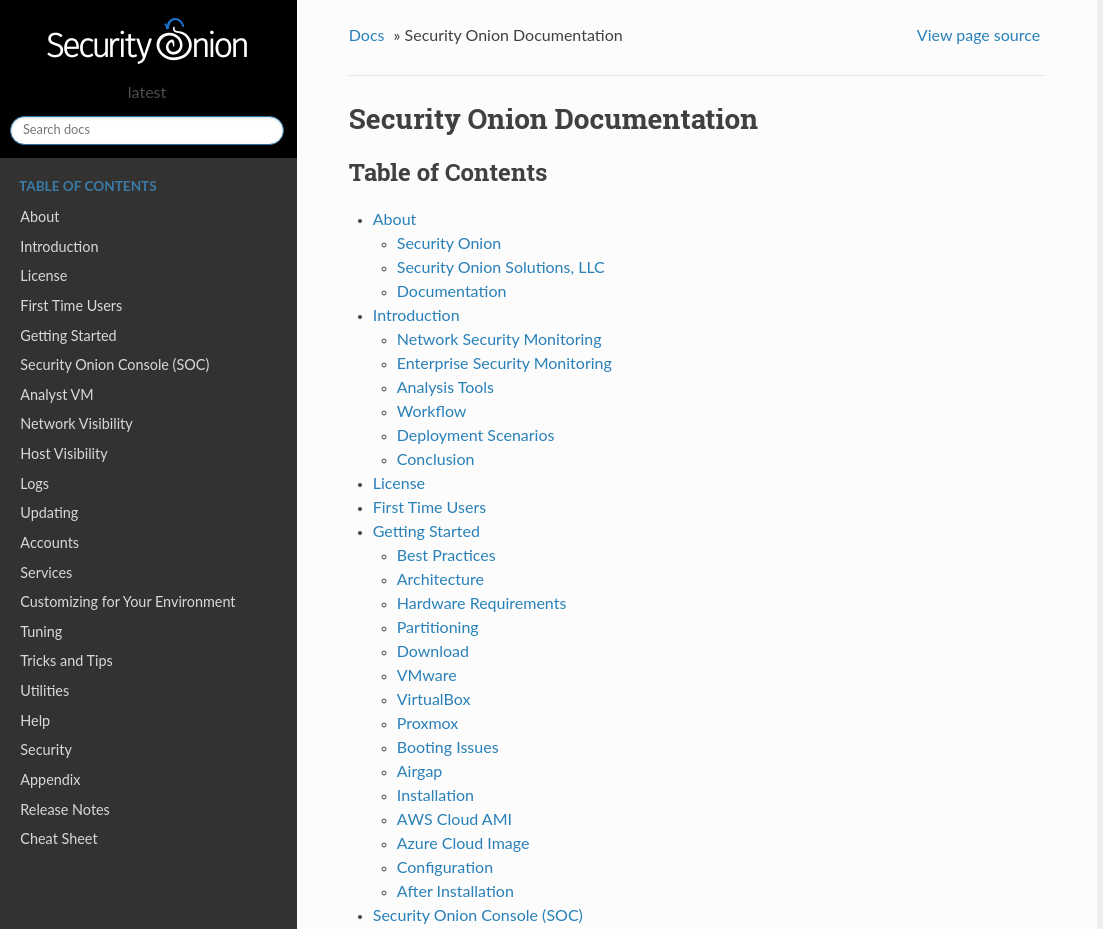Image resolution: width=1103 pixels, height=929 pixels.
Task: Select the Airgap link in Table of Contents
Action: point(419,772)
